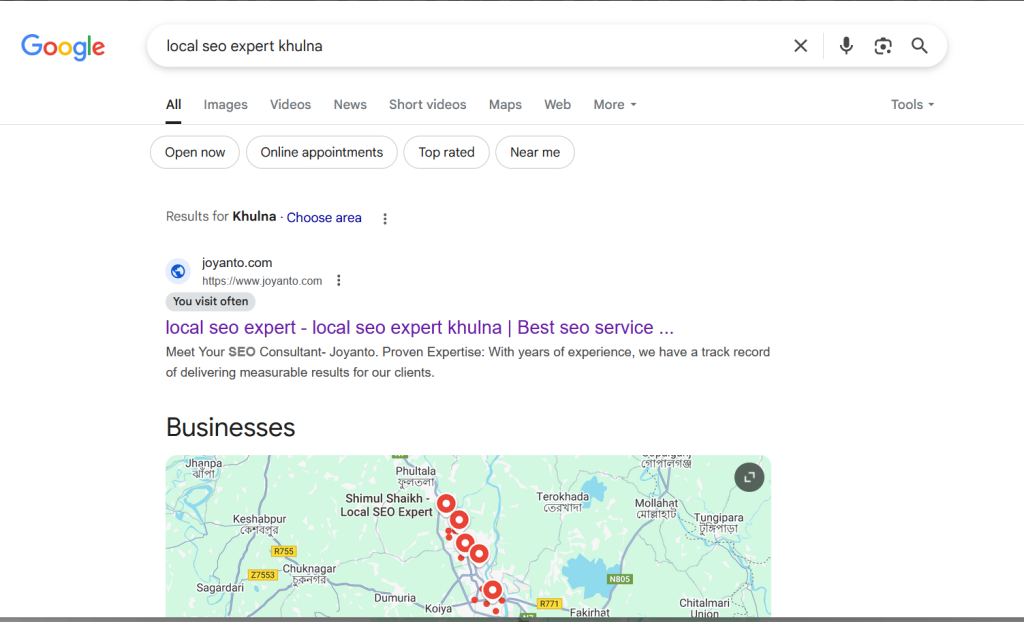Click the Businesses heading
The width and height of the screenshot is (1024, 622).
231,427
